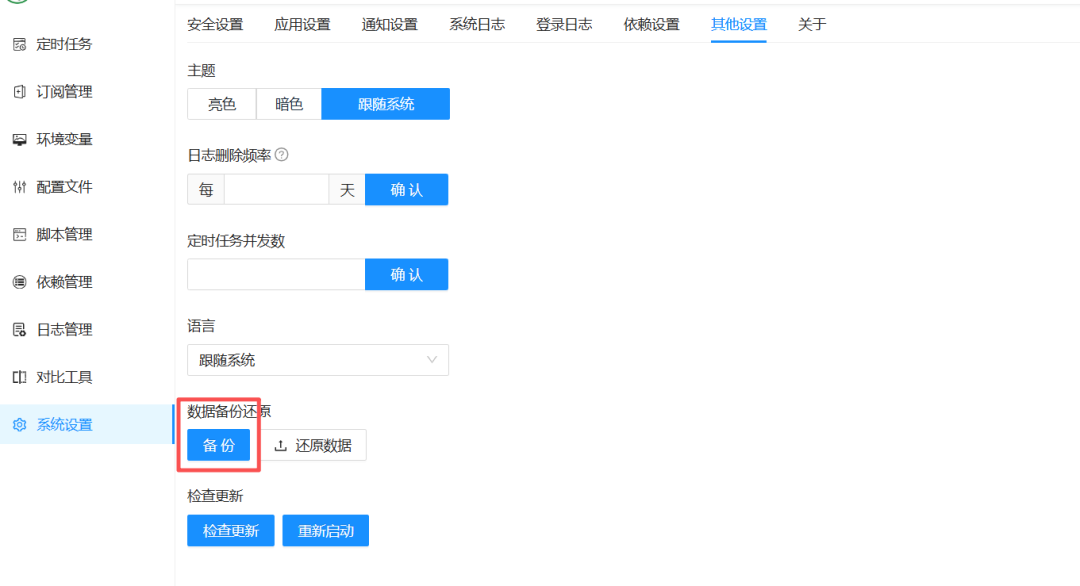Click the 备份 backup button
This screenshot has height=586, width=1080.
218,445
